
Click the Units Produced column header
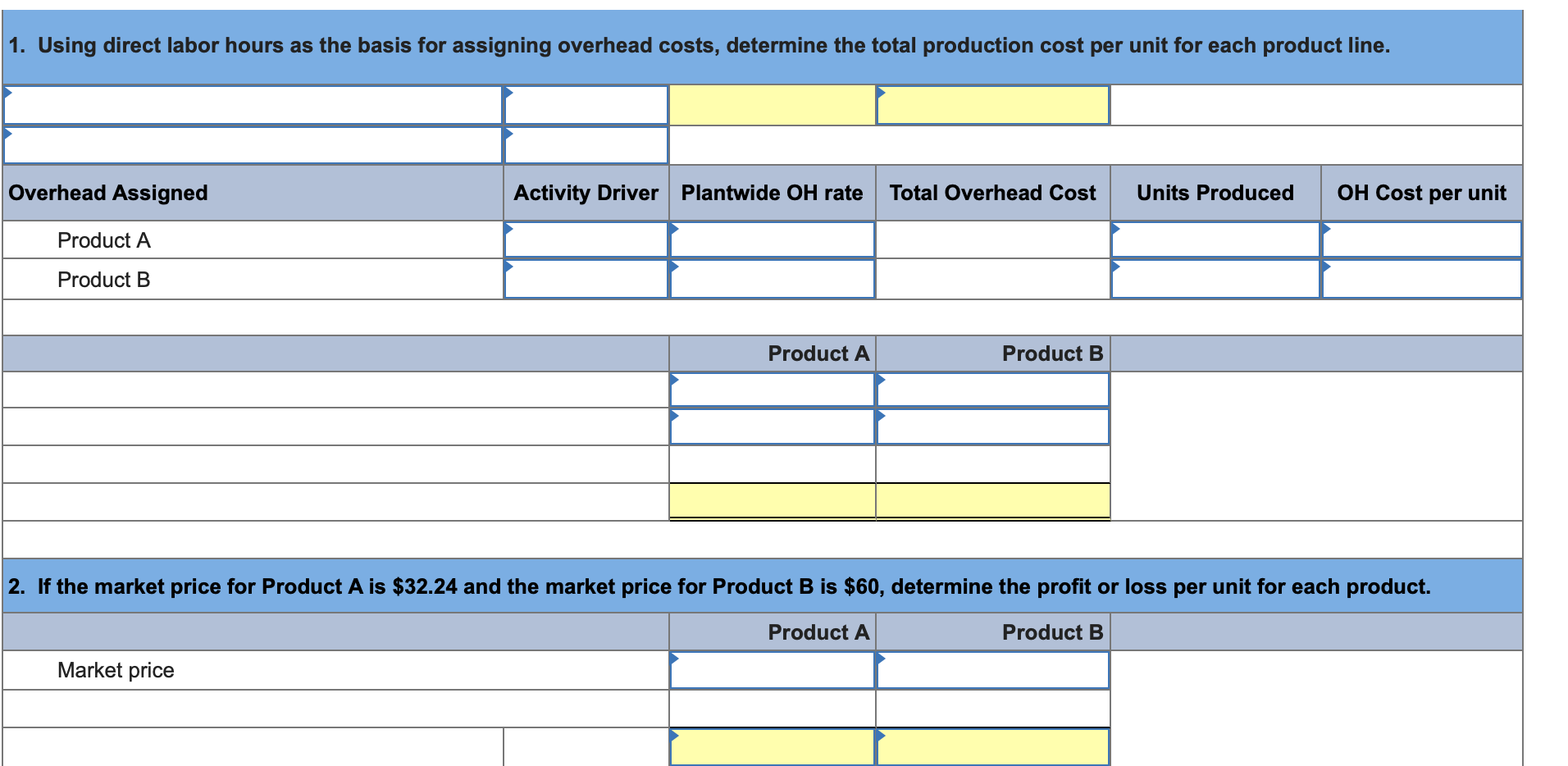tap(1215, 193)
